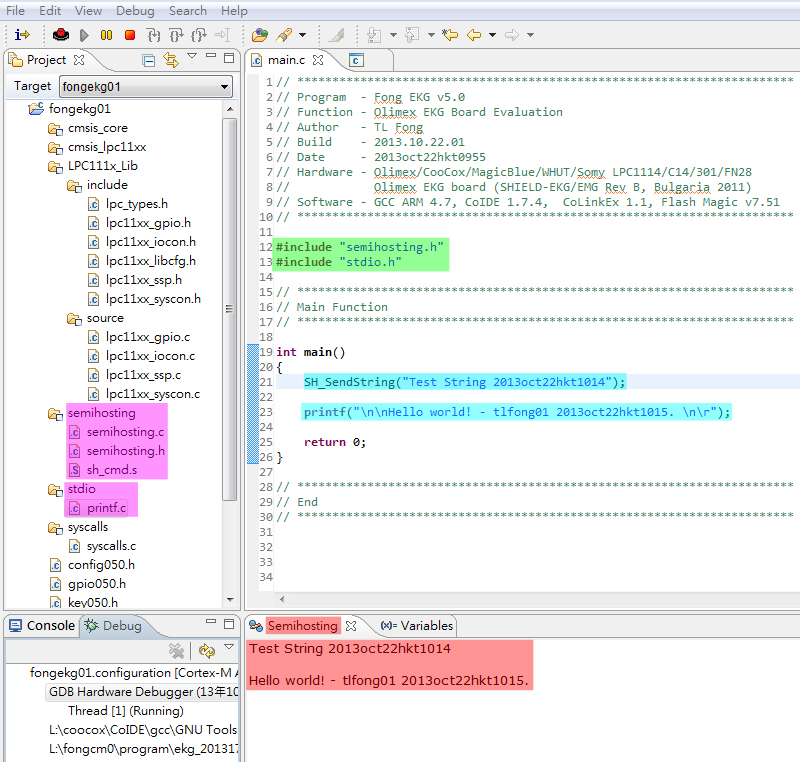Start debugging with the Debug toolbar icon
Screen dimensions: 800x762
pos(61,35)
